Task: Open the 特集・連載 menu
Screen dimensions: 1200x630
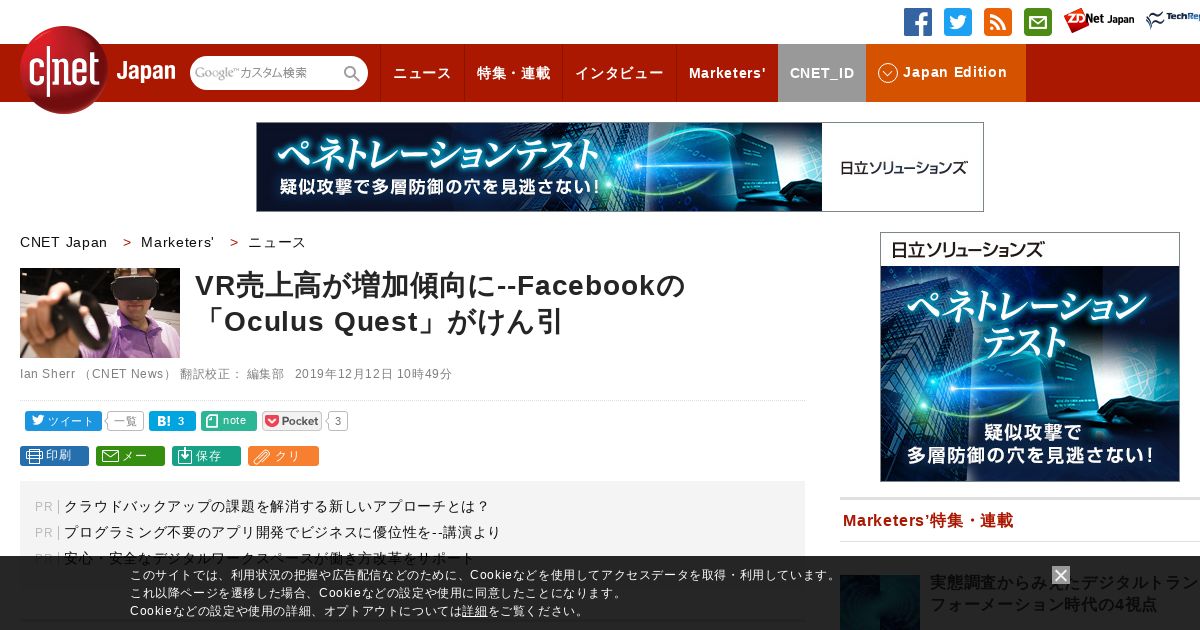Action: point(513,73)
